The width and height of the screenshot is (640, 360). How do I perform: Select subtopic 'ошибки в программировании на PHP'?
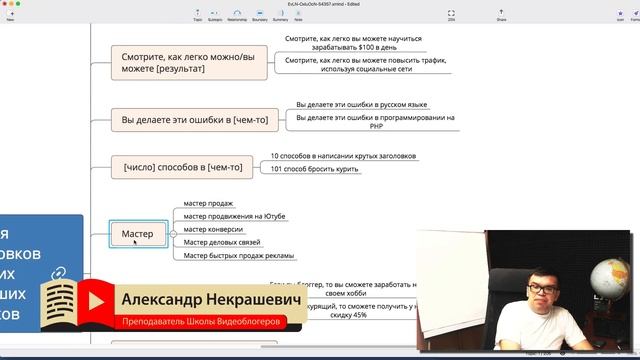(376, 122)
